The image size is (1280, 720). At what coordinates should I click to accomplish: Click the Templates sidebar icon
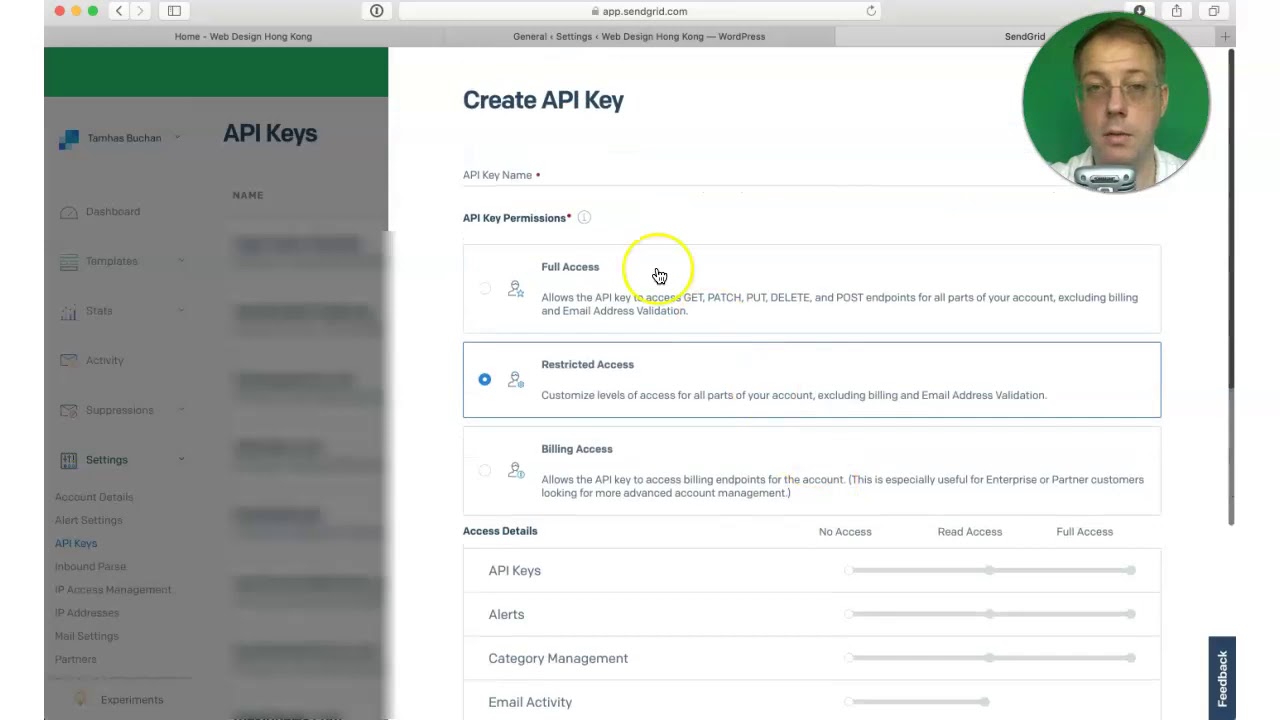click(x=68, y=262)
